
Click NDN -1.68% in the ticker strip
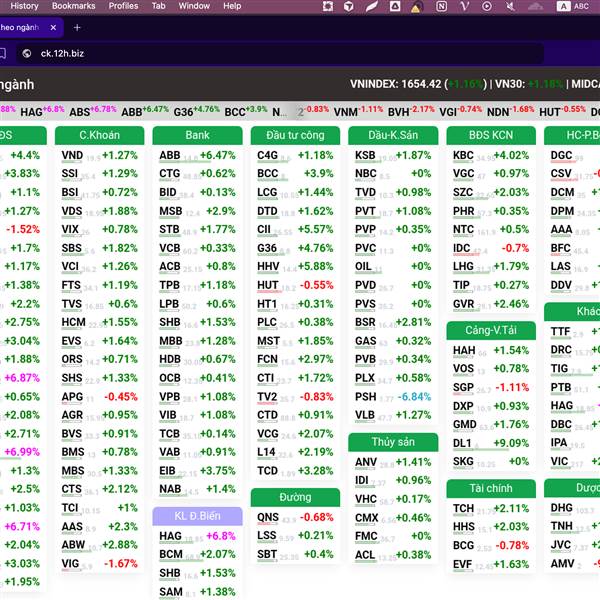510,111
